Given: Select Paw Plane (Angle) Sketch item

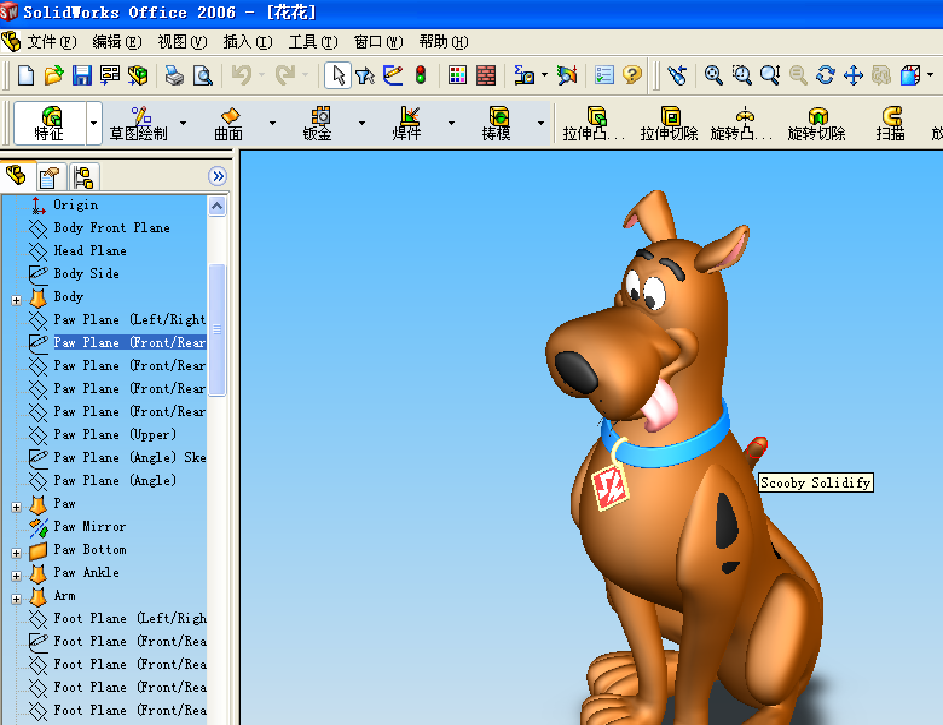Looking at the screenshot, I should [129, 457].
